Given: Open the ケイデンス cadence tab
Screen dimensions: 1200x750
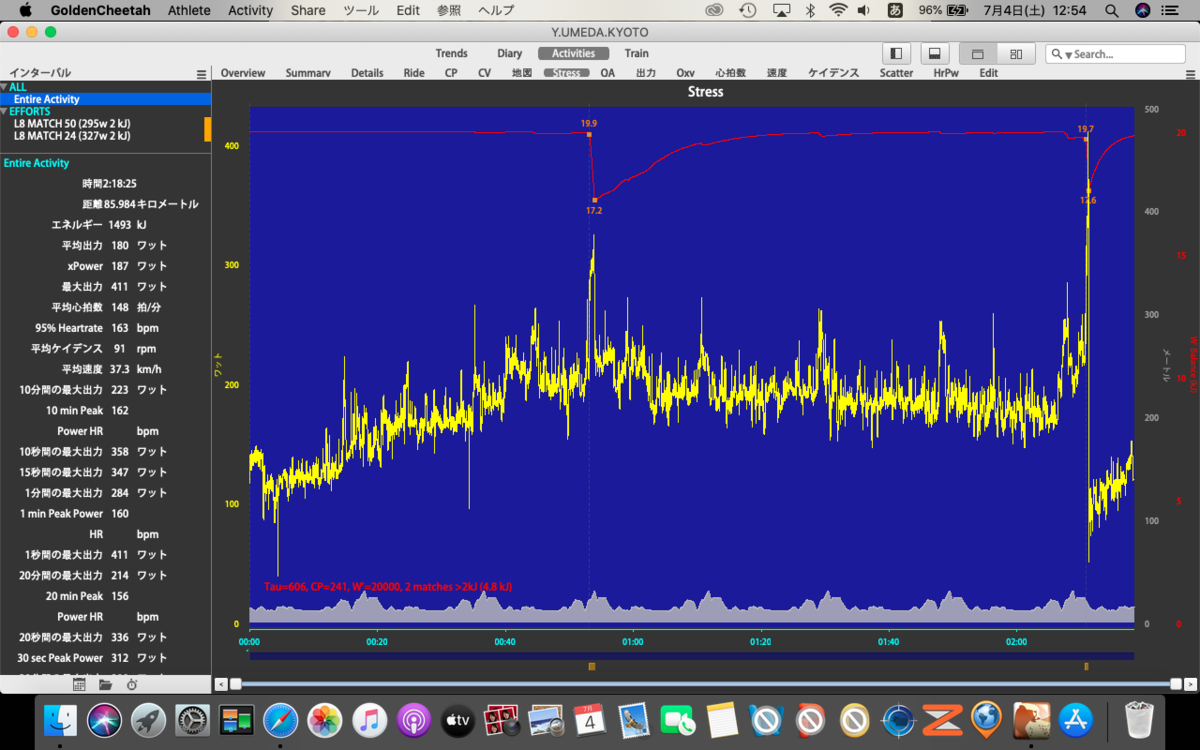Looking at the screenshot, I should pos(833,73).
